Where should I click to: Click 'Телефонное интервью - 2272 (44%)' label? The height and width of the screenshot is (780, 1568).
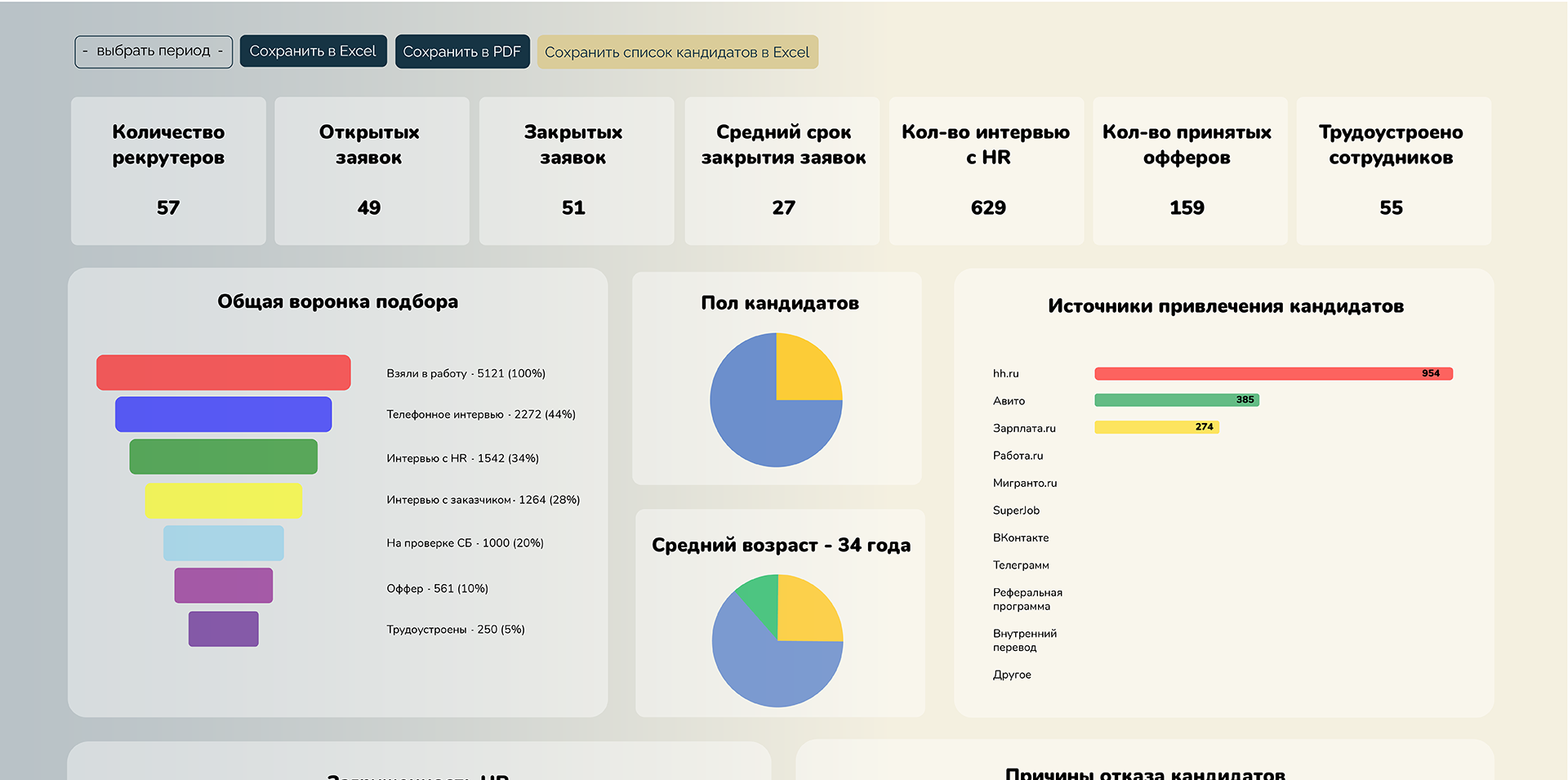(481, 415)
